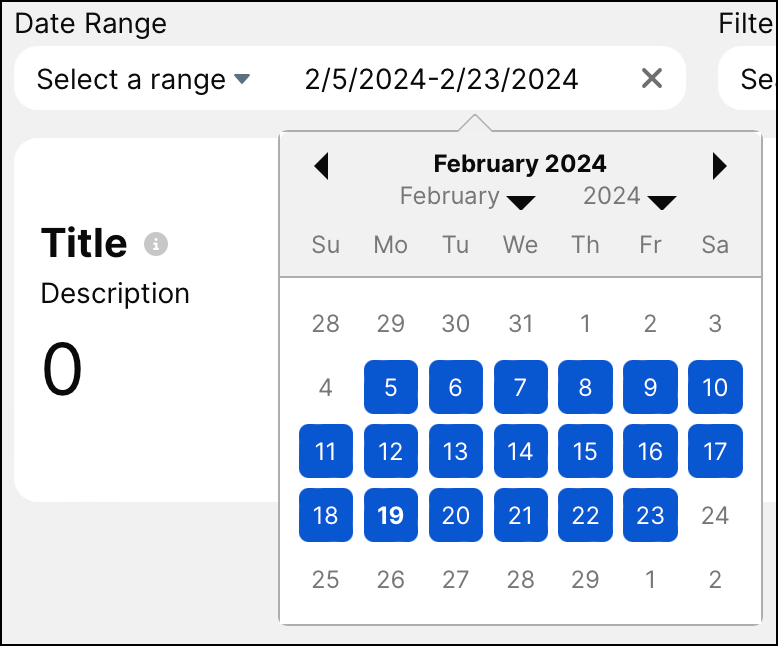This screenshot has width=778, height=646.
Task: Click February 11 in the calendar
Action: (x=326, y=451)
